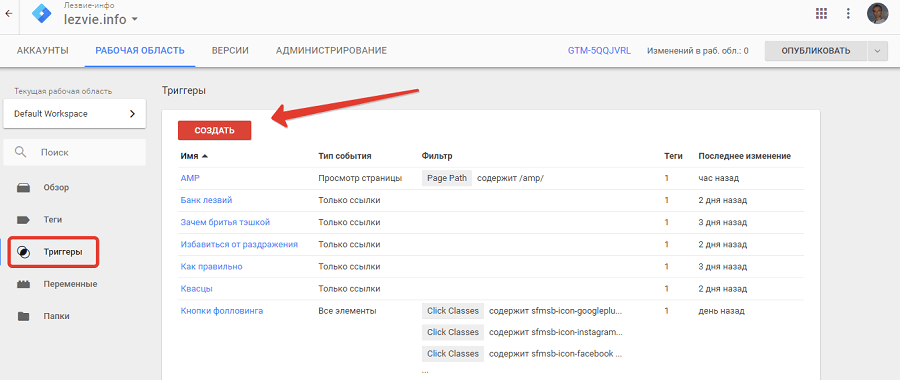Open the AMP trigger link
Screen dimensions: 900x380
tap(189, 178)
